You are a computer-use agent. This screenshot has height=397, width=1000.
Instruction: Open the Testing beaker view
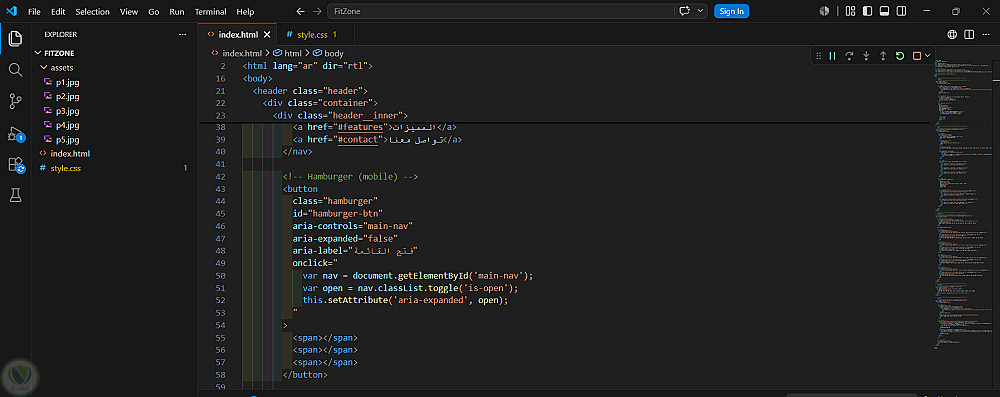tap(15, 196)
